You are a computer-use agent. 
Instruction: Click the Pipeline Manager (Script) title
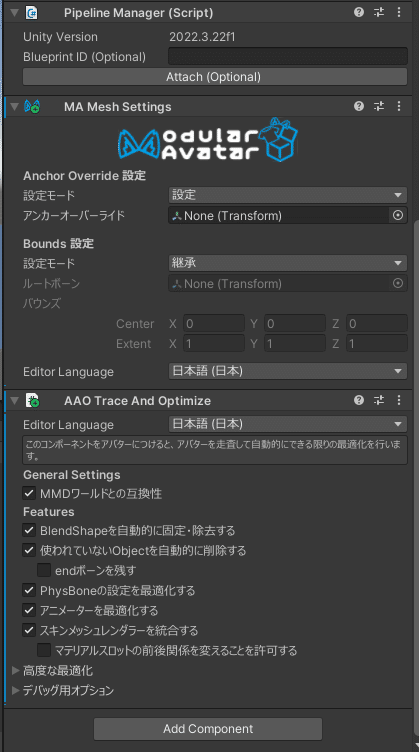[139, 13]
